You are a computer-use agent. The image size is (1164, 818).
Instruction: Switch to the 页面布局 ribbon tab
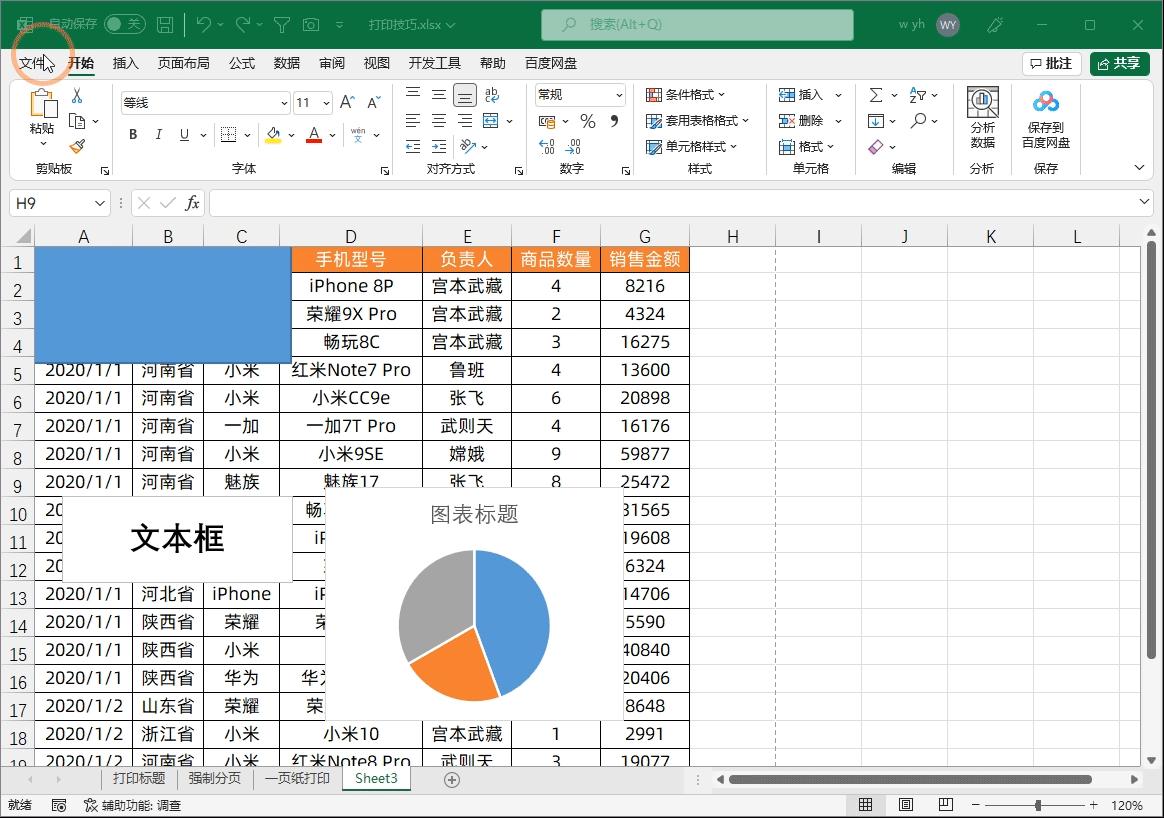182,63
